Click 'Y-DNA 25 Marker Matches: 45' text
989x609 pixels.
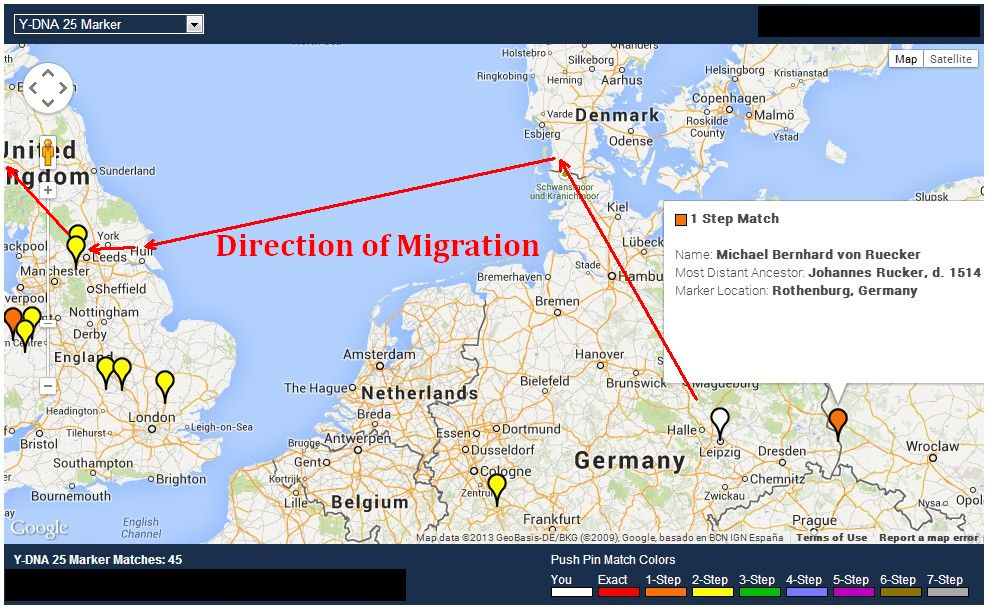pos(98,560)
